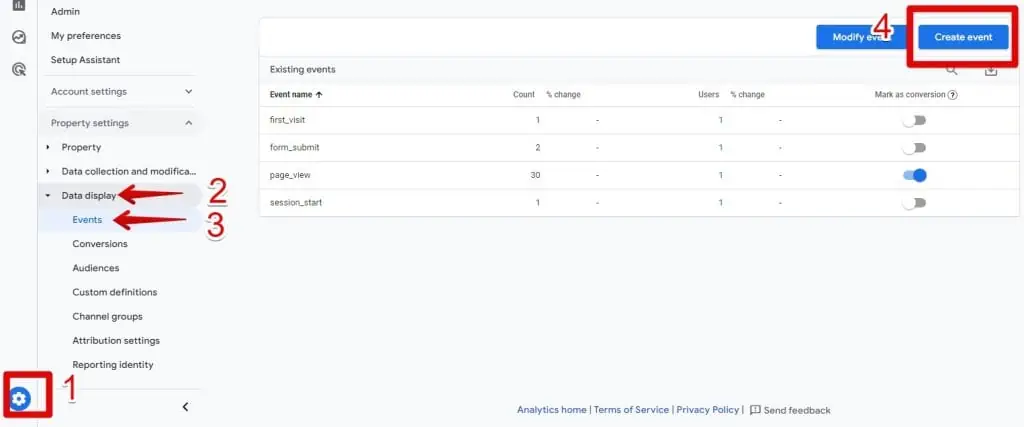Sort by Event name arrow

[x=319, y=95]
